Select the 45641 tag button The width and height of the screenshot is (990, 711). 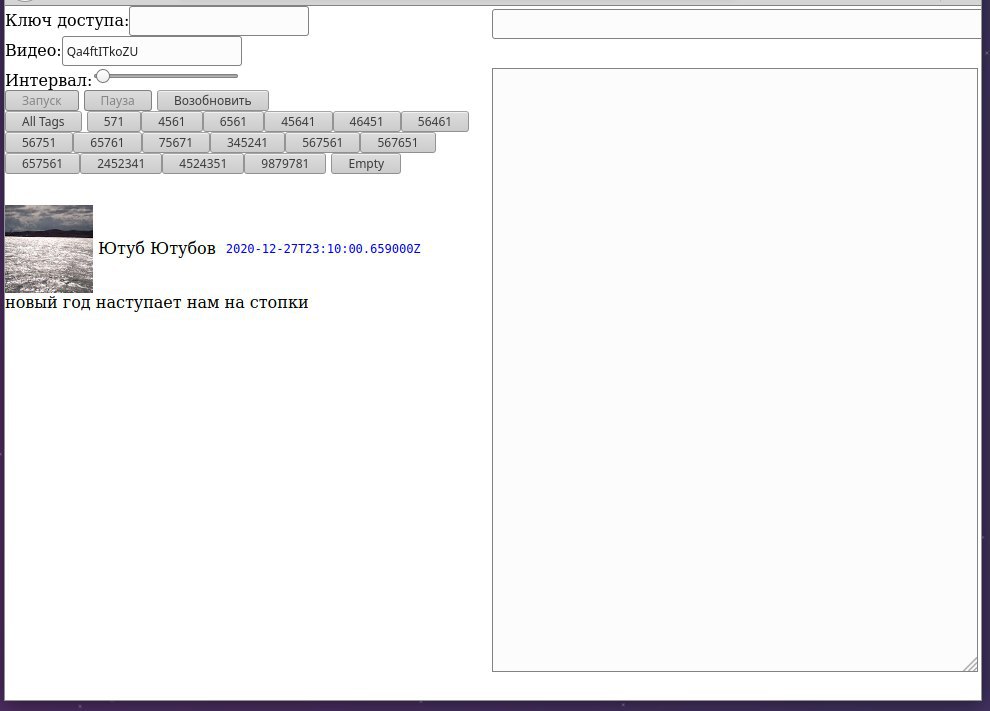pyautogui.click(x=298, y=121)
